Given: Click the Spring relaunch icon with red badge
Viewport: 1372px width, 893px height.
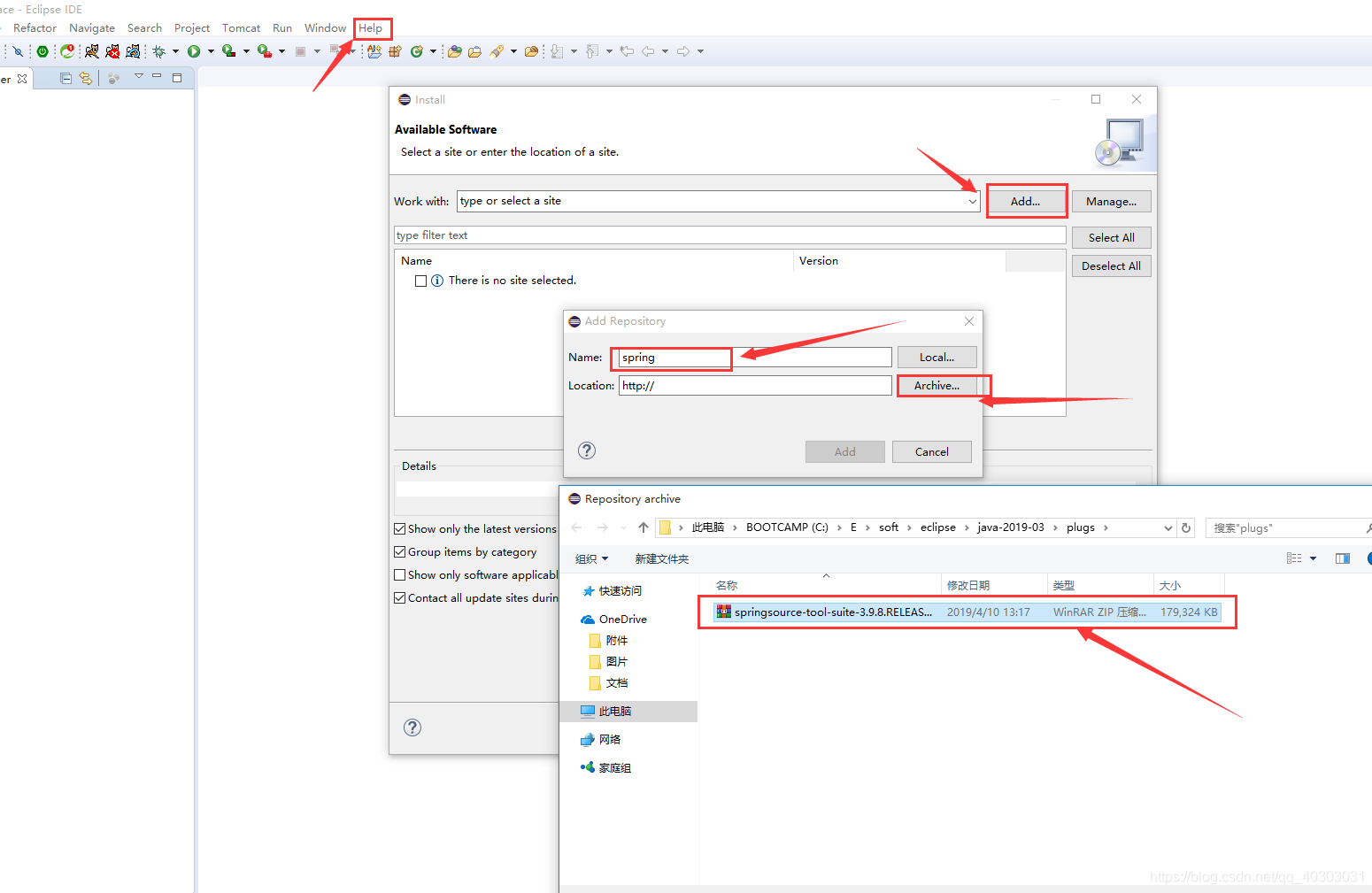Looking at the screenshot, I should click(67, 51).
